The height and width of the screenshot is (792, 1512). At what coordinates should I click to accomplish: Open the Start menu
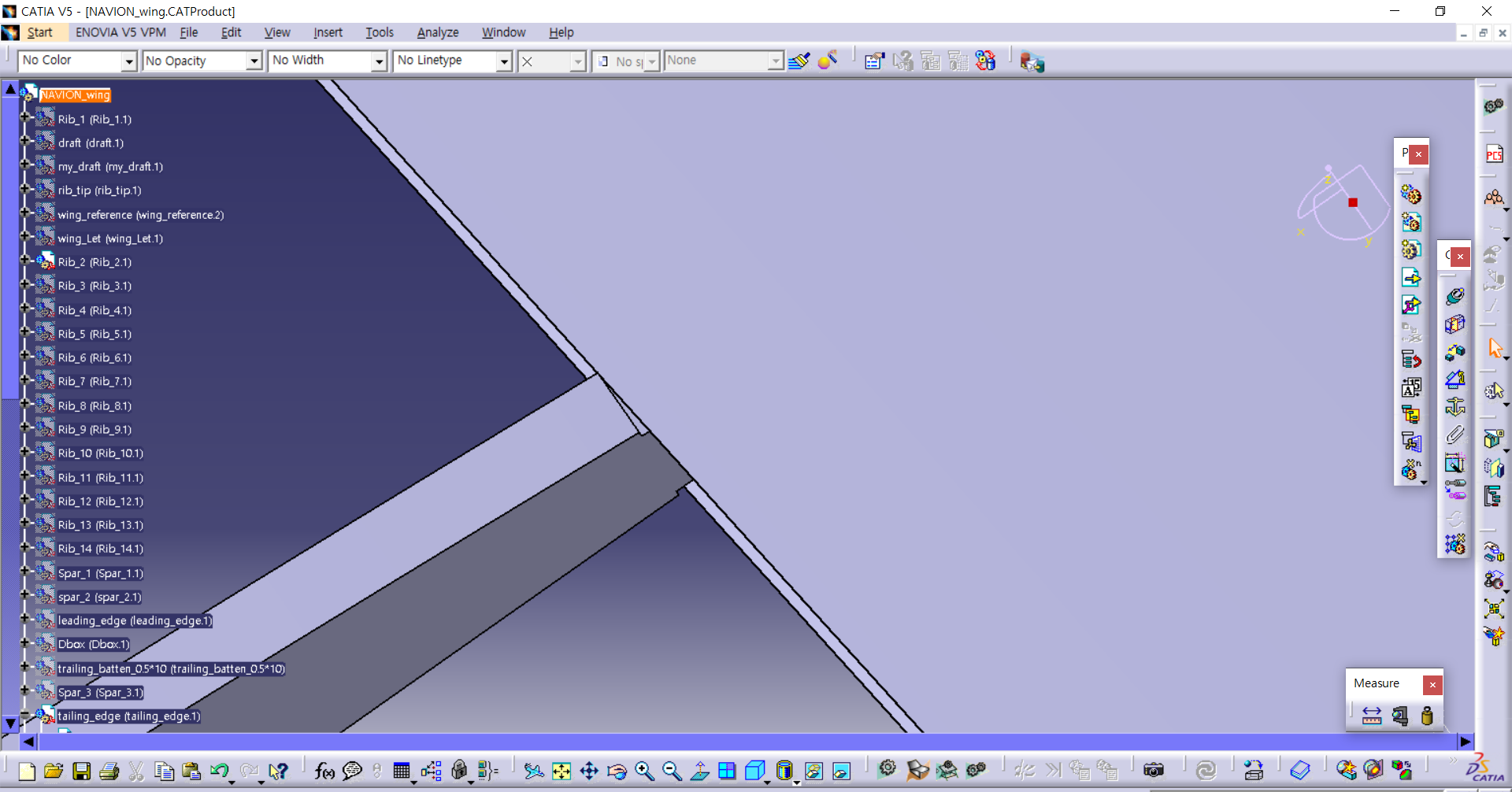click(x=39, y=32)
